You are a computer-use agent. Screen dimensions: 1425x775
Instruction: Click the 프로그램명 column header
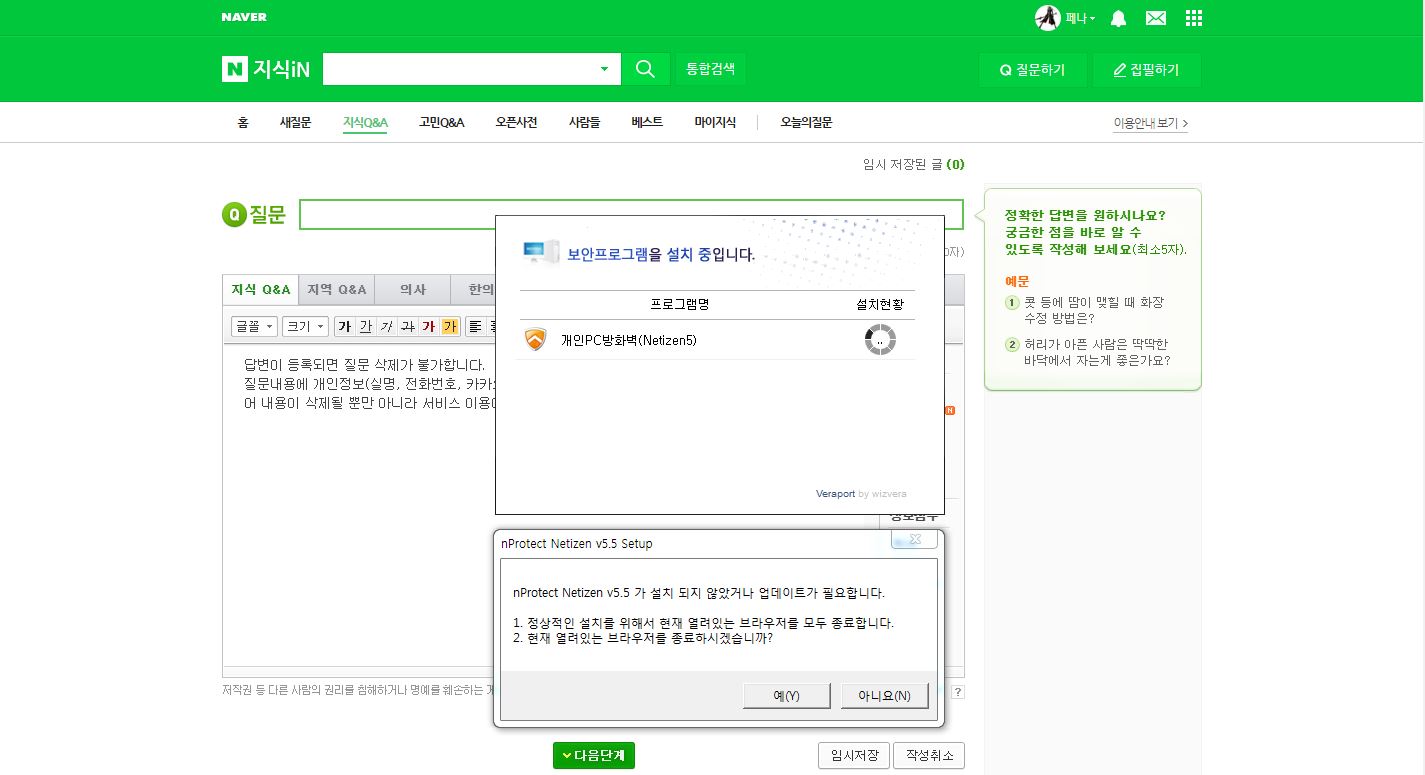(679, 304)
